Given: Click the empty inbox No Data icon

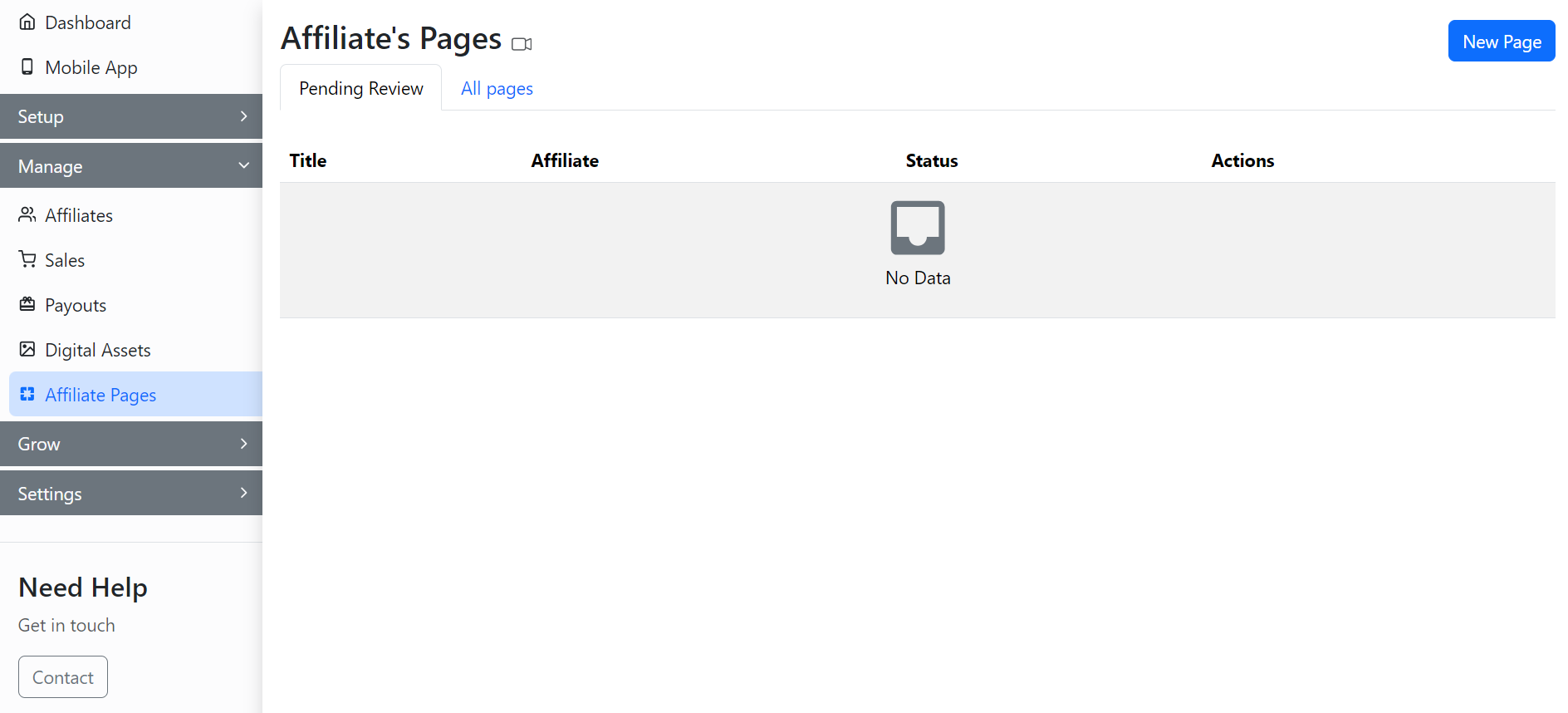Looking at the screenshot, I should coord(917,228).
